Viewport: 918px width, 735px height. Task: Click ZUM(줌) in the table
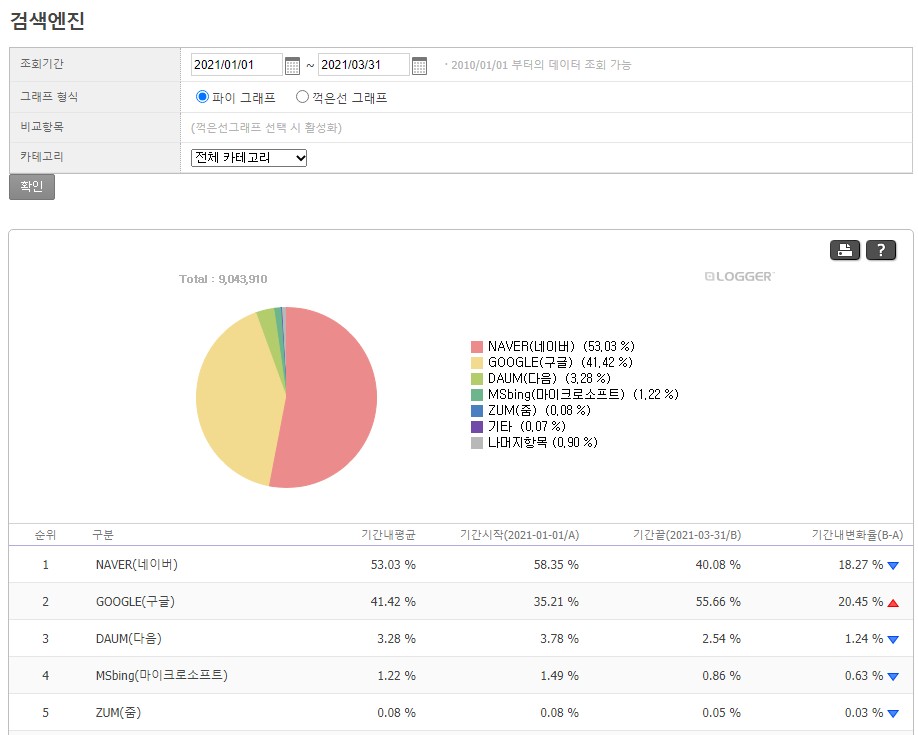[118, 712]
